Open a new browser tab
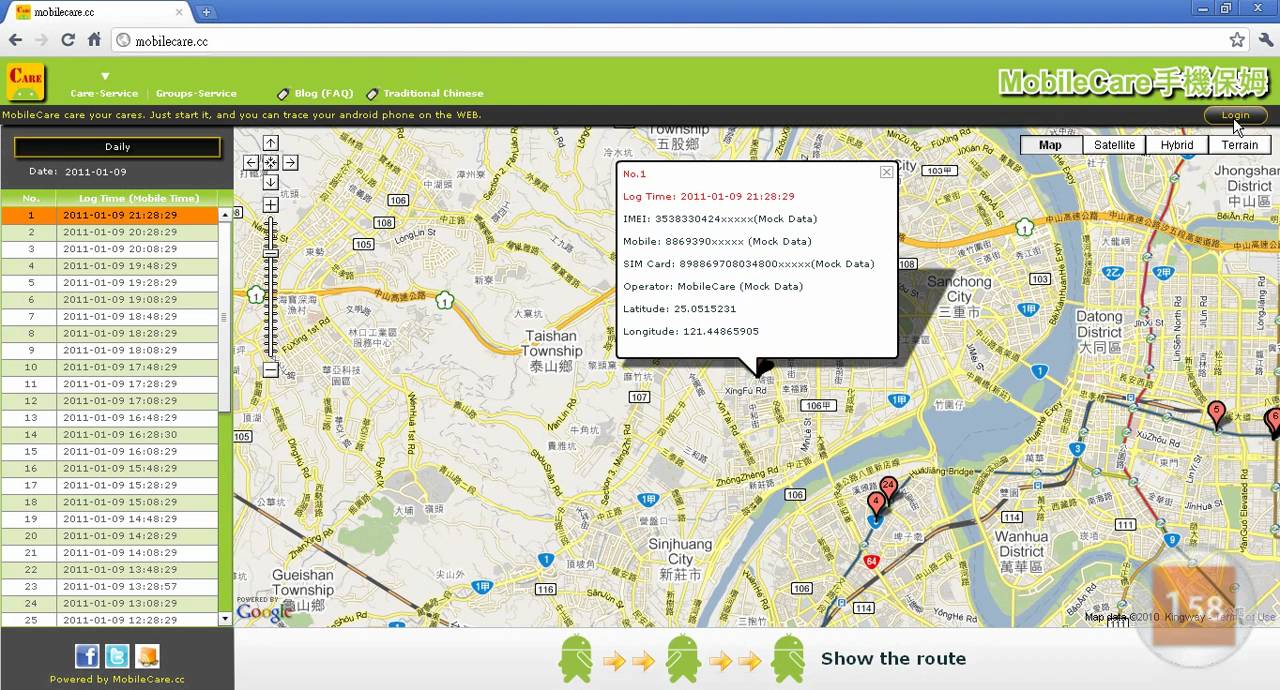 (206, 12)
